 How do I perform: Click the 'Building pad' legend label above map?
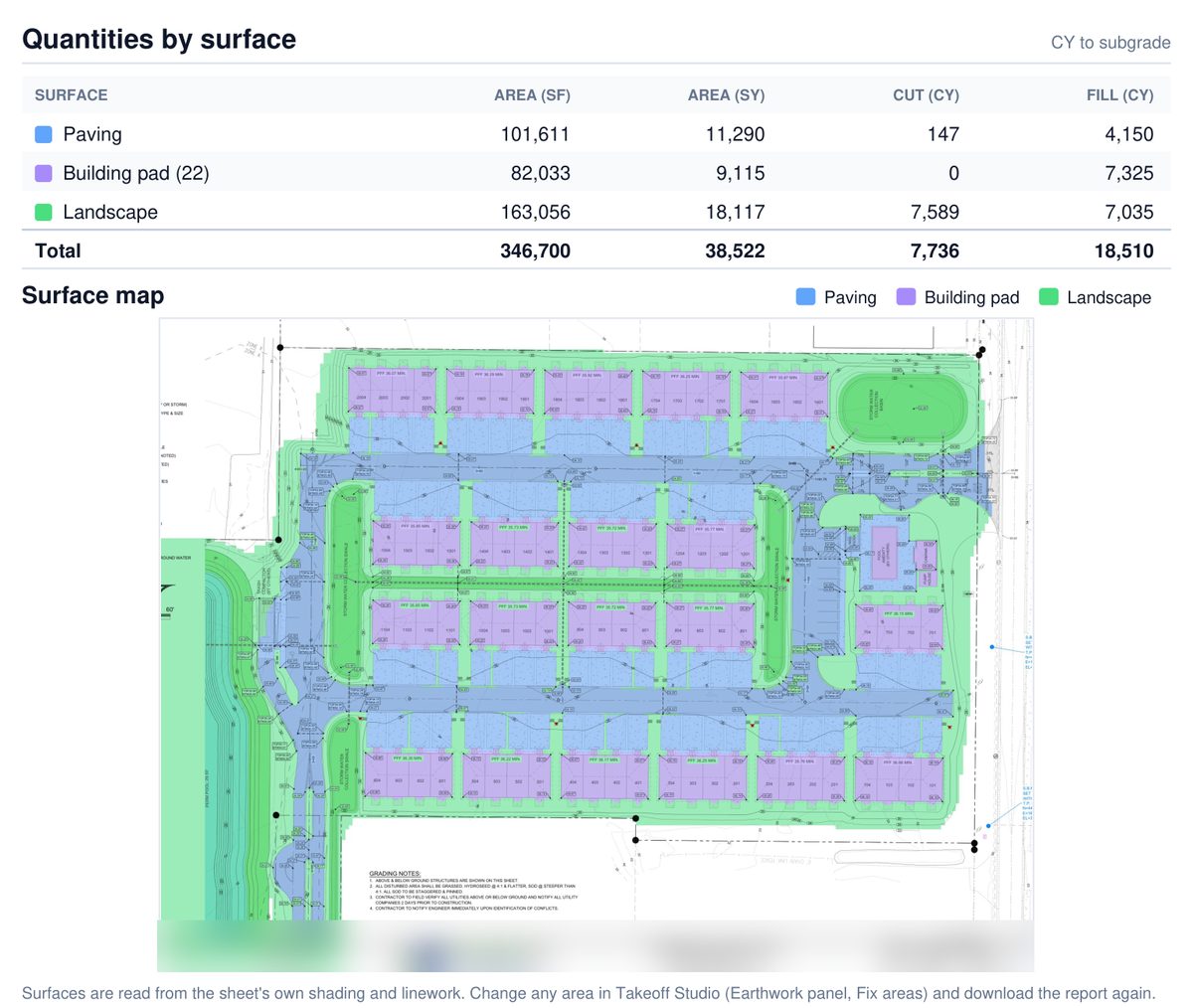click(971, 297)
